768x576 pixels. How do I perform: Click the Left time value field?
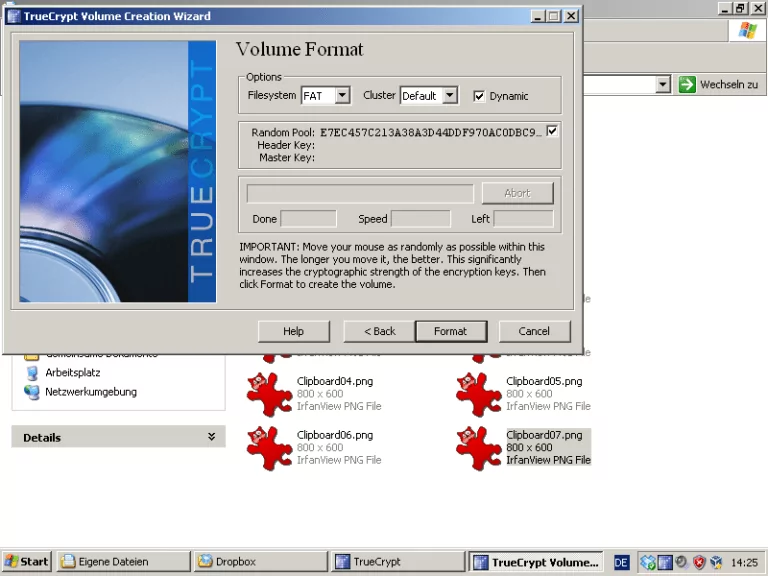click(x=524, y=219)
